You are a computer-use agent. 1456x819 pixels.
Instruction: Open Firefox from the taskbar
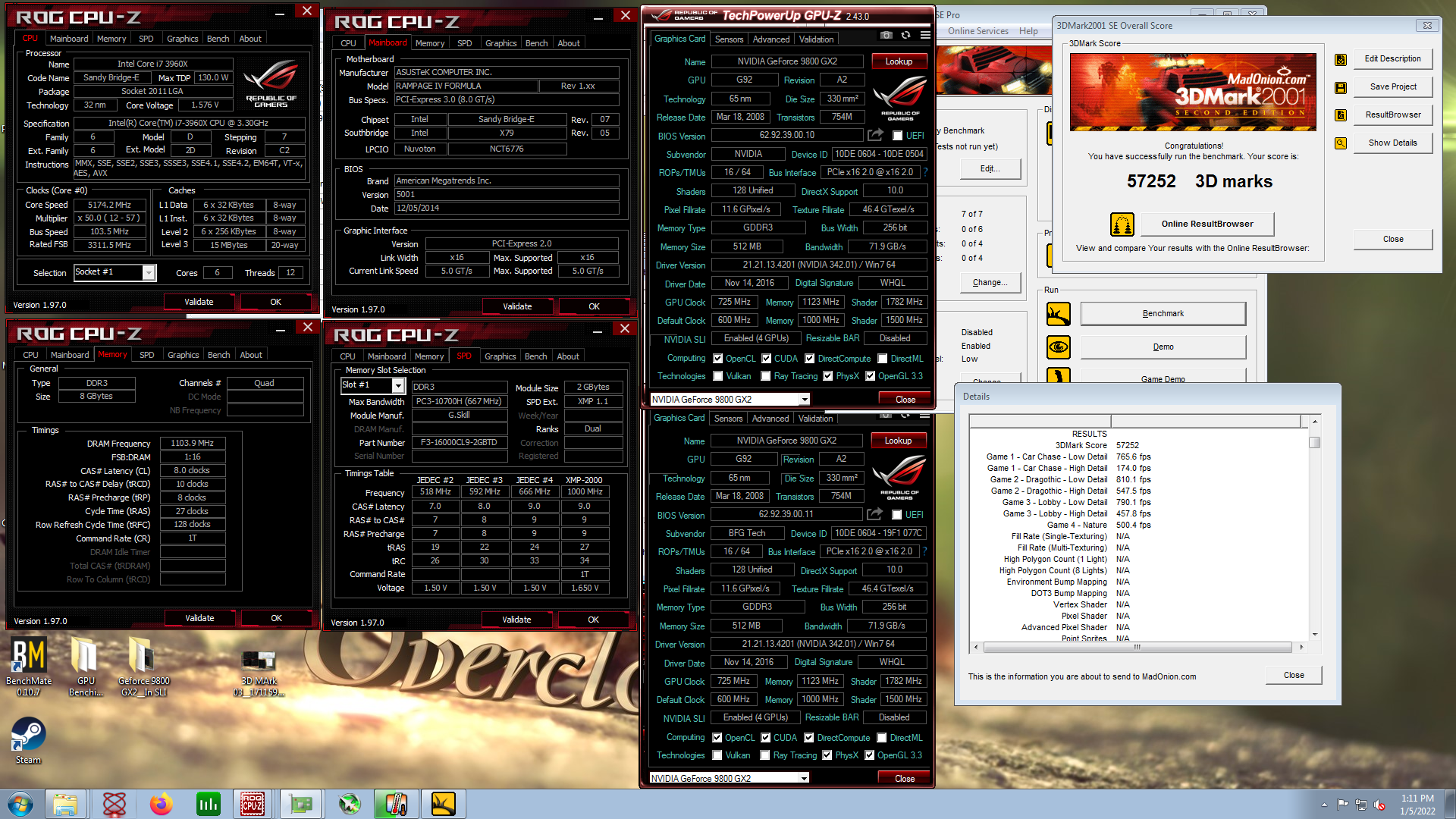click(161, 804)
